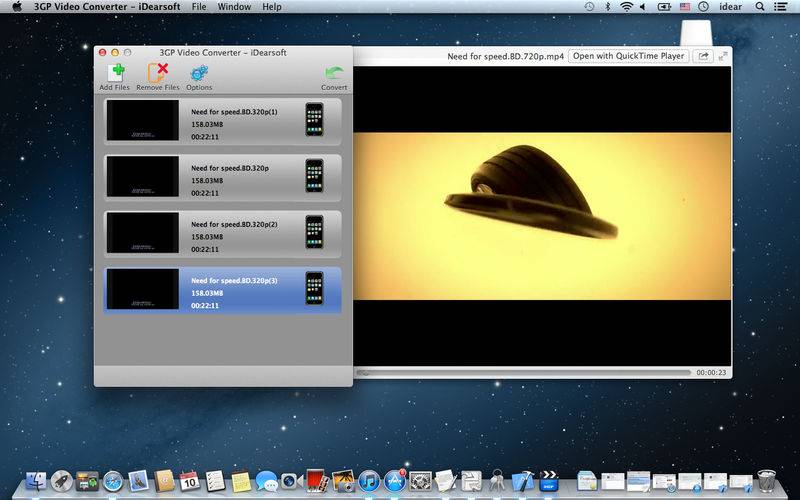The image size is (800, 500).
Task: Open iTunes music note icon in dock
Action: (x=369, y=481)
